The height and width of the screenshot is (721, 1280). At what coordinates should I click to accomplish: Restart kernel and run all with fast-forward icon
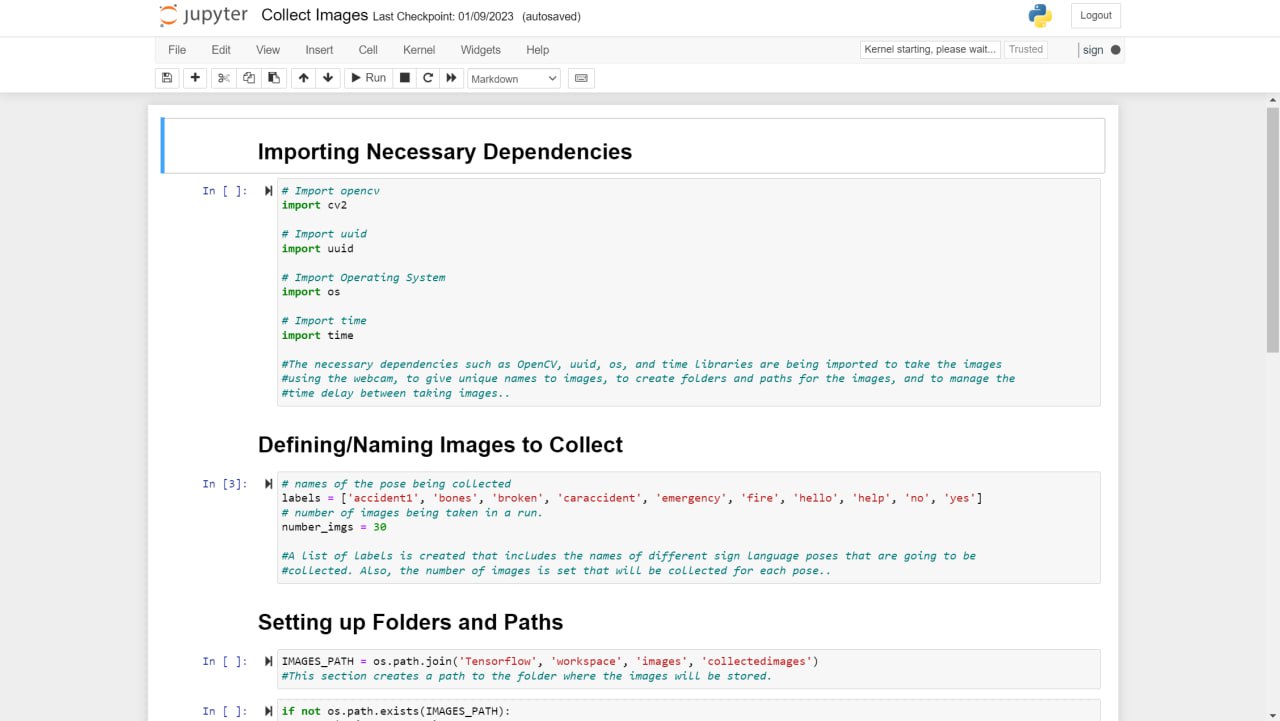point(451,78)
